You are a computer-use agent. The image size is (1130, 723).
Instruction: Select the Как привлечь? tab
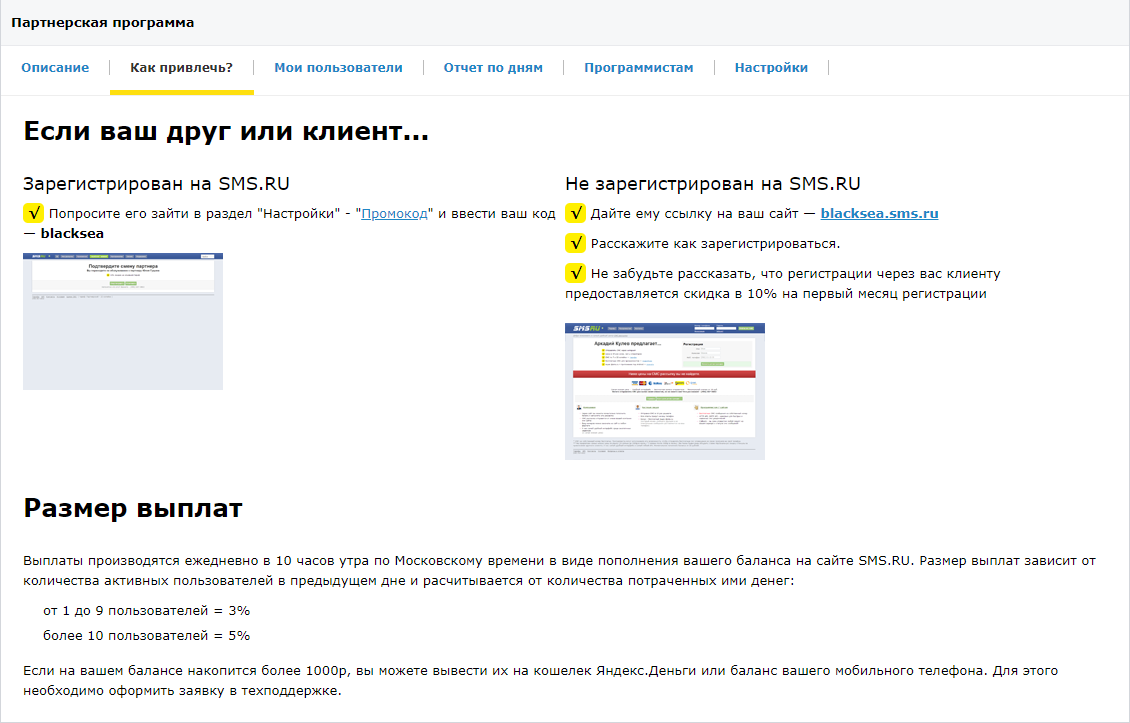182,68
